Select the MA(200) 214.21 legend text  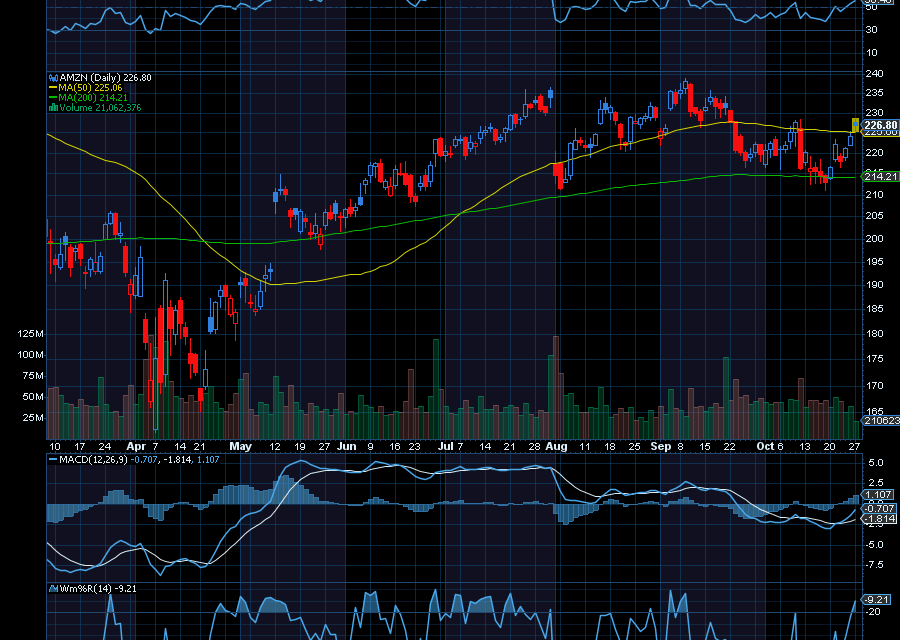click(95, 98)
